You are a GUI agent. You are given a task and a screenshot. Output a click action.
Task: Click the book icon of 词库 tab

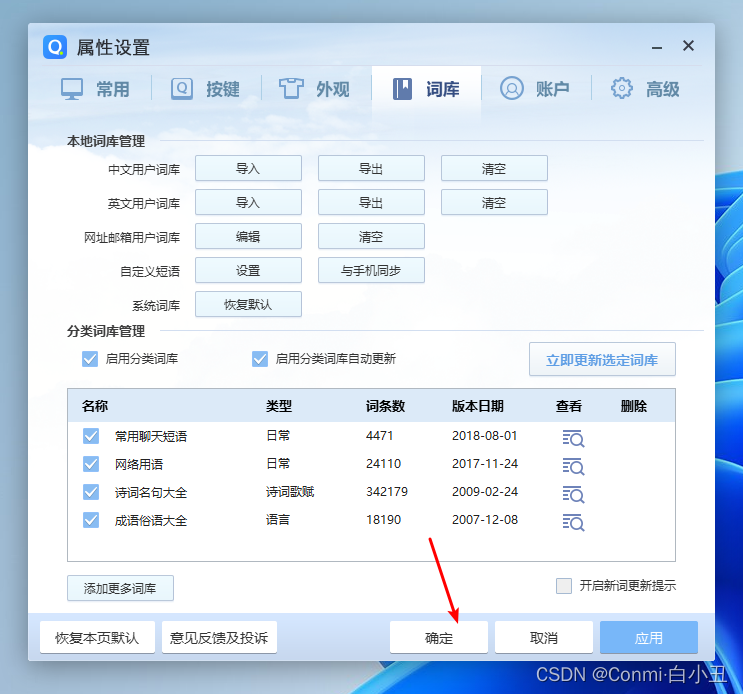402,89
